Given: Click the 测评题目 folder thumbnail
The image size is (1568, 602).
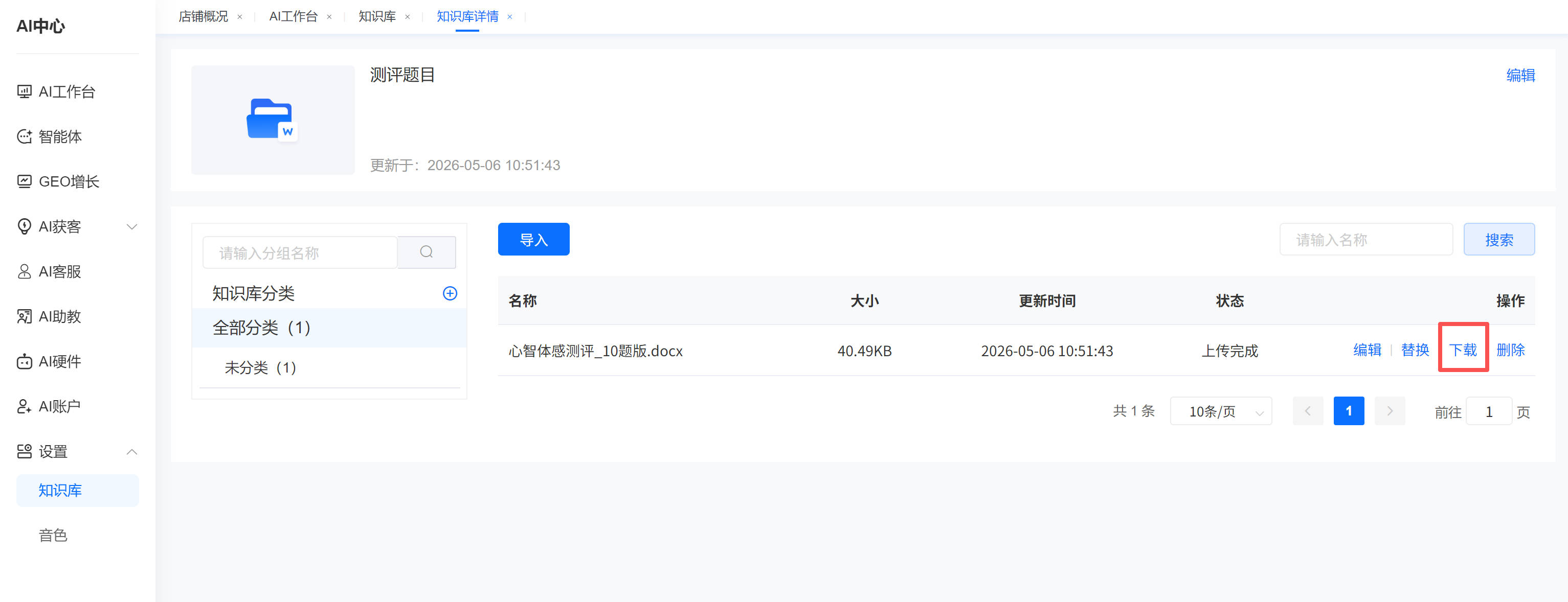Looking at the screenshot, I should point(273,120).
